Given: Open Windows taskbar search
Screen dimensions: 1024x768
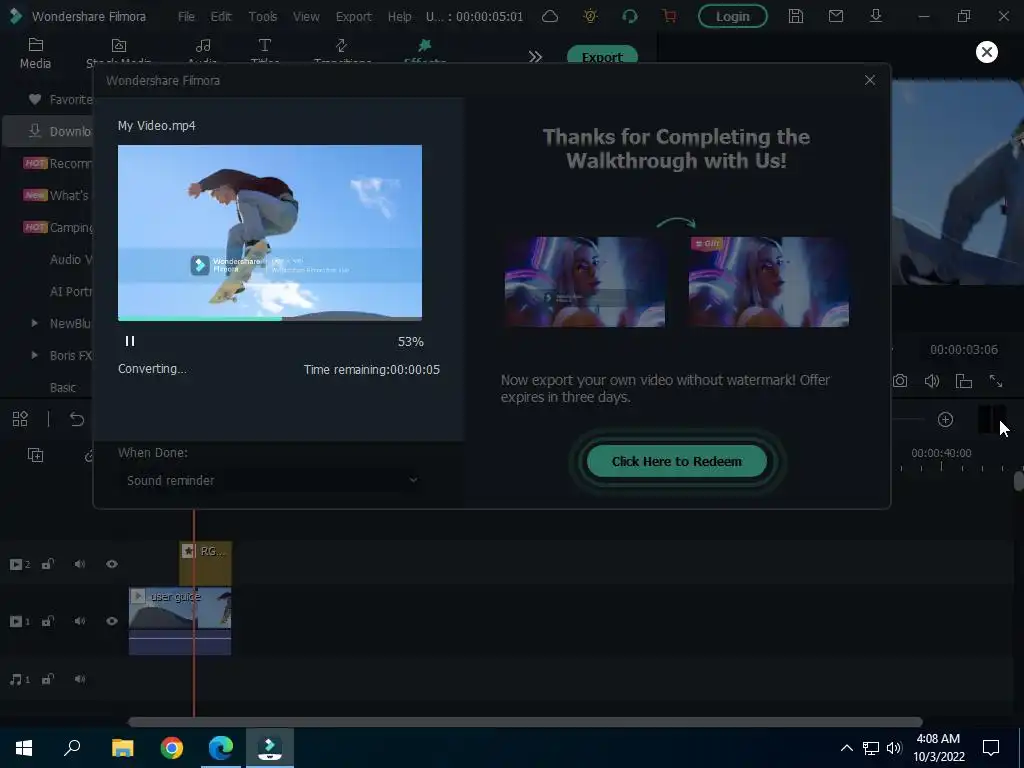Looking at the screenshot, I should [x=72, y=748].
